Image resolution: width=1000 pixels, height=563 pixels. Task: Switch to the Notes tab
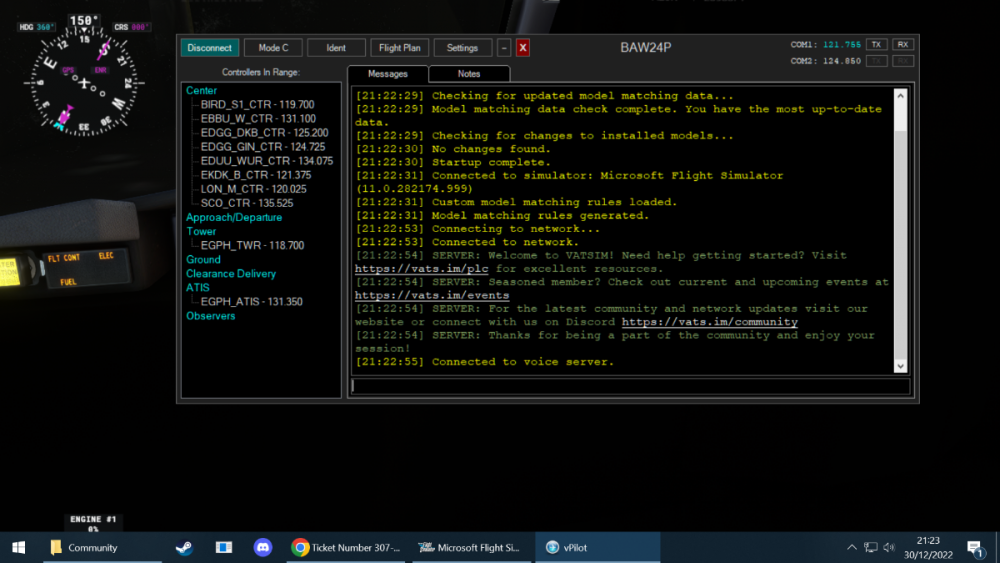(469, 74)
